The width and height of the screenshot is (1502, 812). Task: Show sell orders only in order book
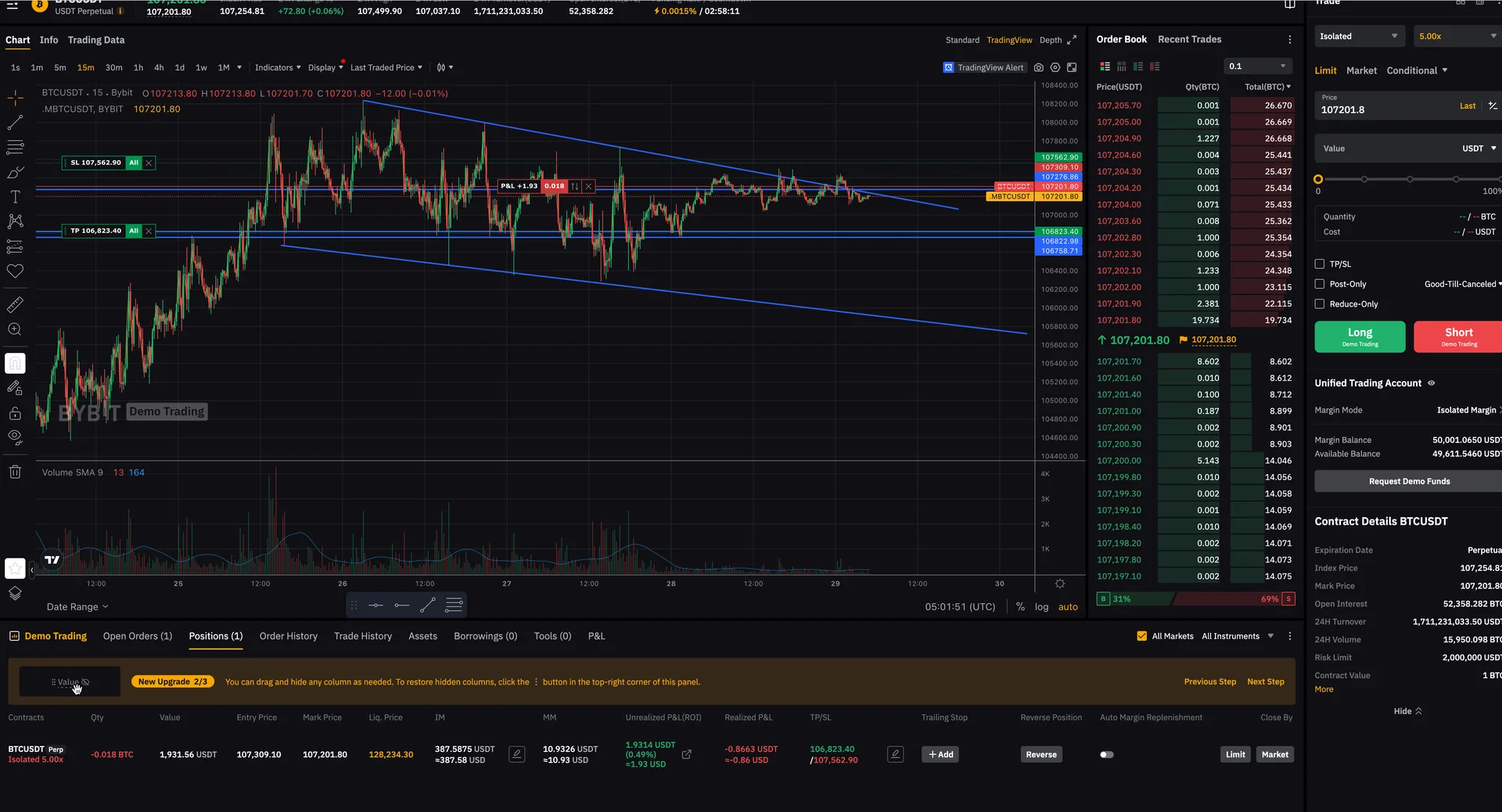[1155, 66]
